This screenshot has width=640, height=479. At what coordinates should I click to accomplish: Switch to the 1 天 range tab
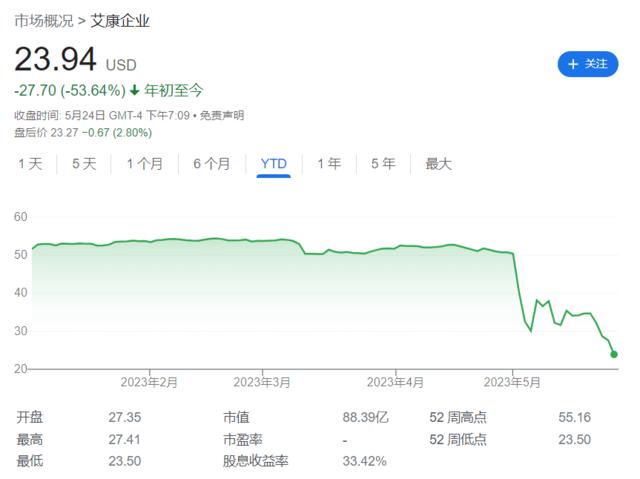pos(30,164)
